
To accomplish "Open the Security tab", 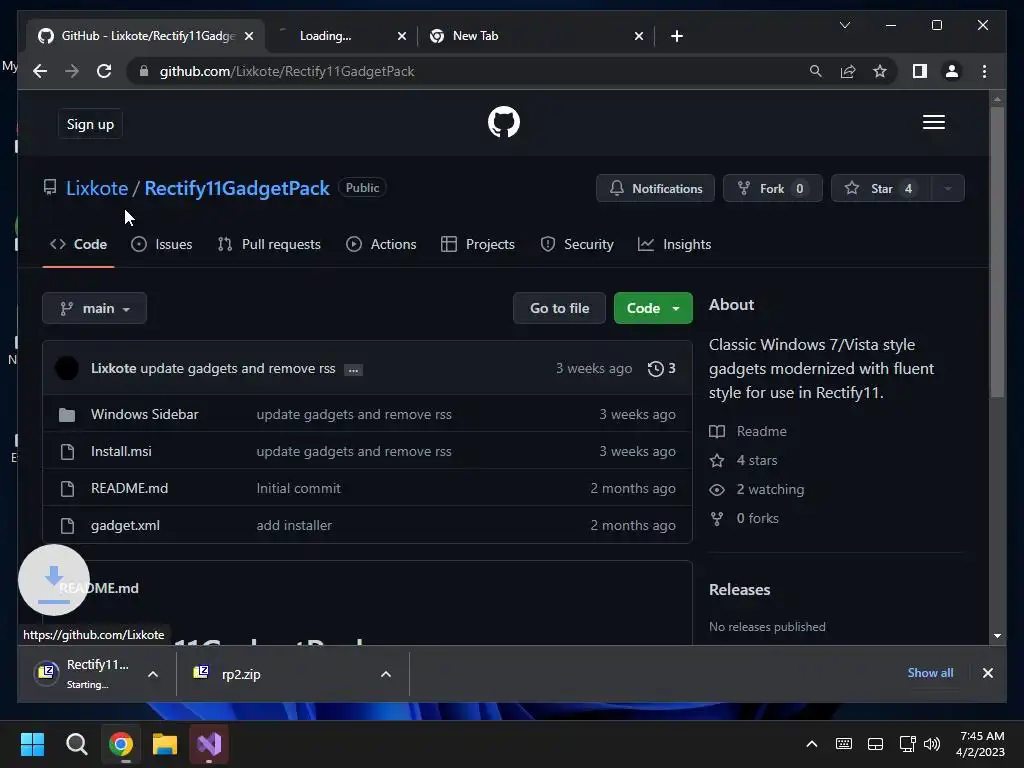I will point(577,244).
